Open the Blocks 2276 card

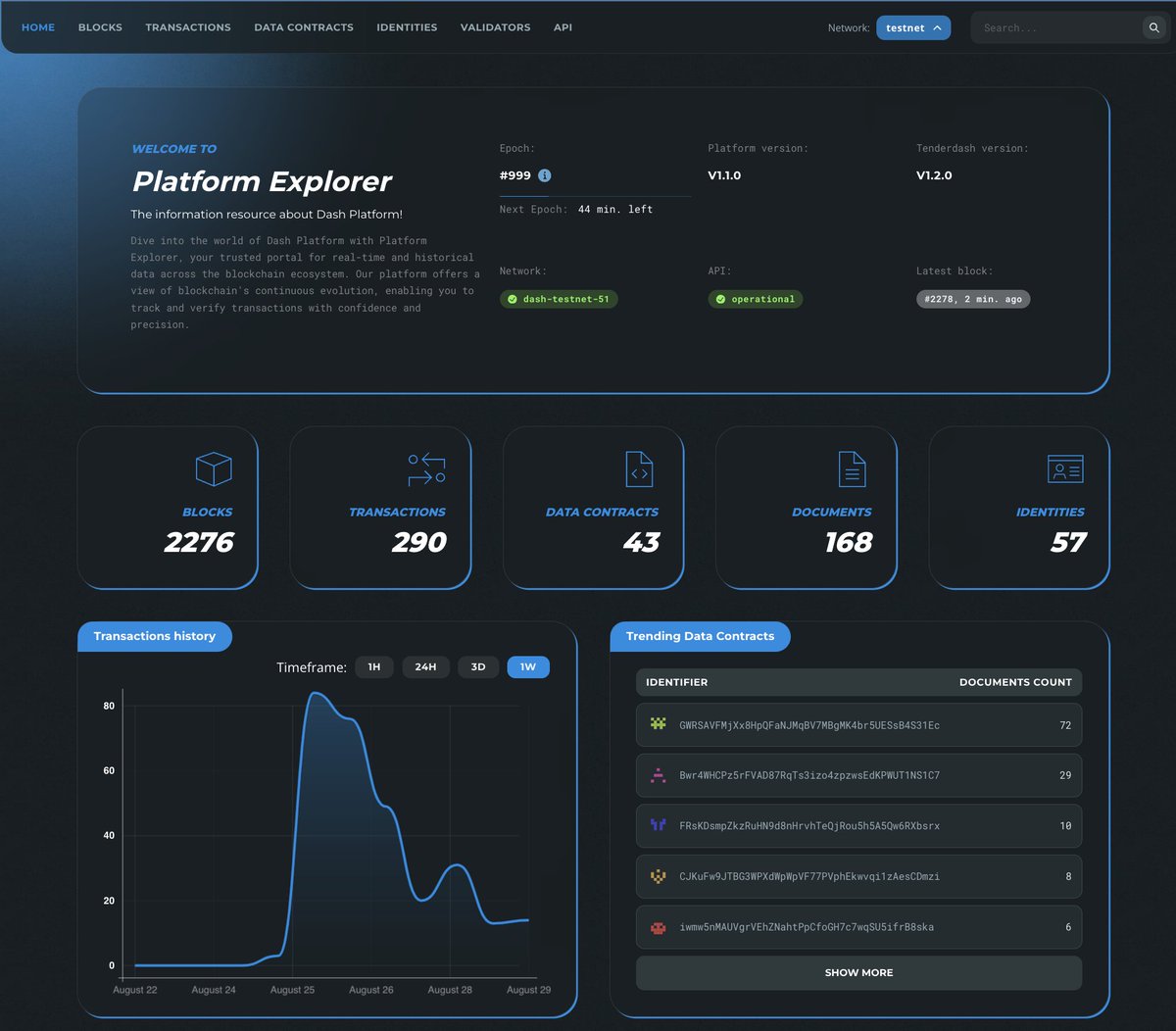pos(168,508)
